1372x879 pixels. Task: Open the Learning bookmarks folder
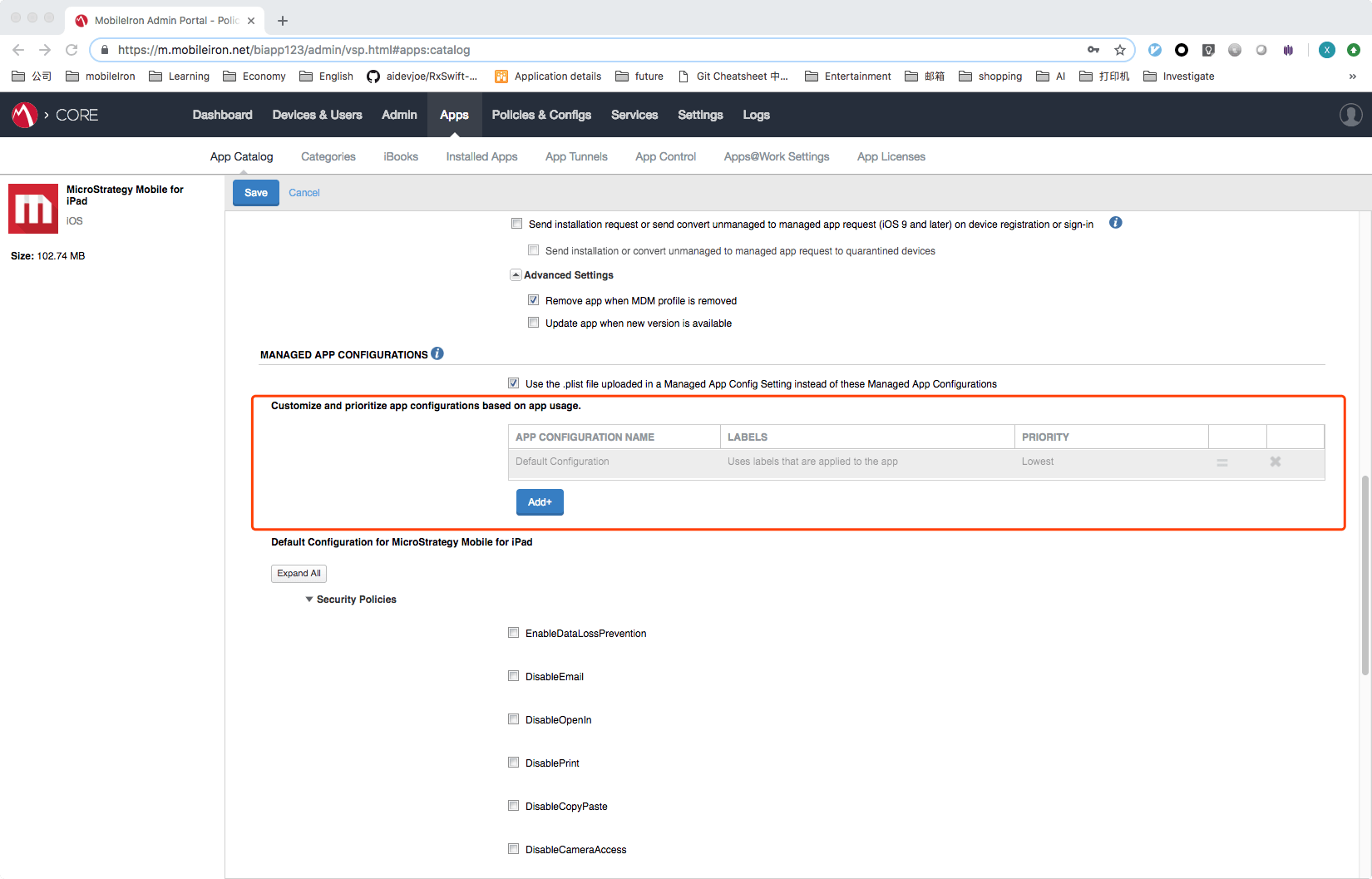[x=179, y=77]
